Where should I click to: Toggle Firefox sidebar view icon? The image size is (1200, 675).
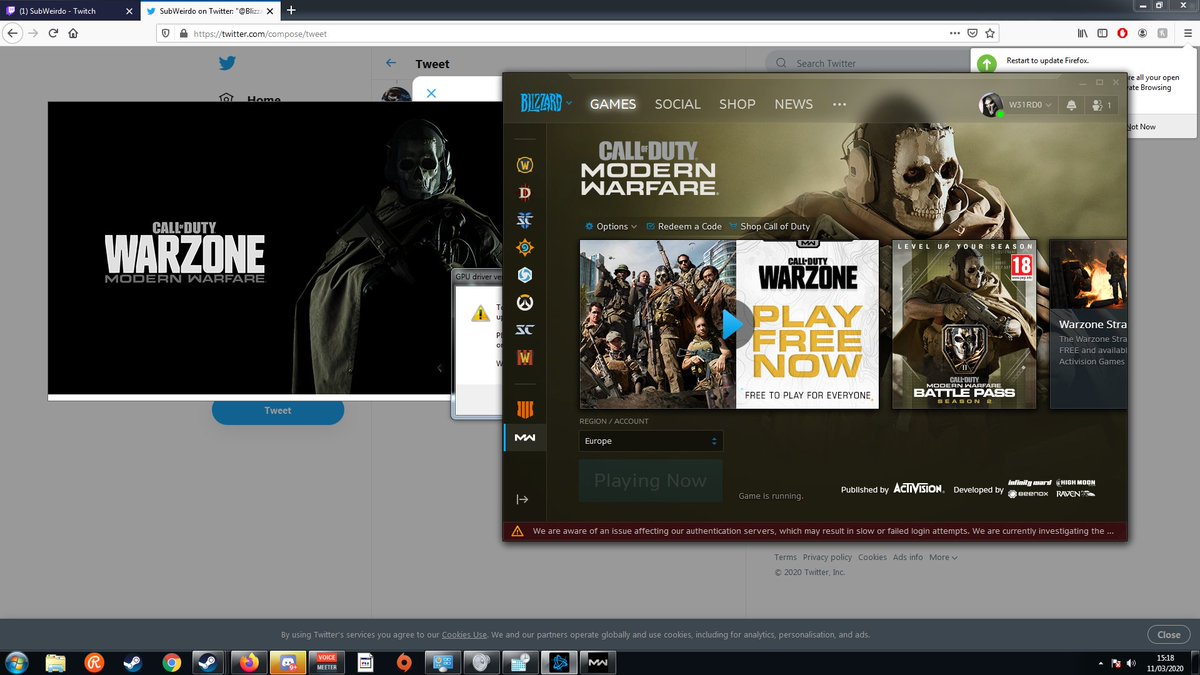tap(1102, 33)
